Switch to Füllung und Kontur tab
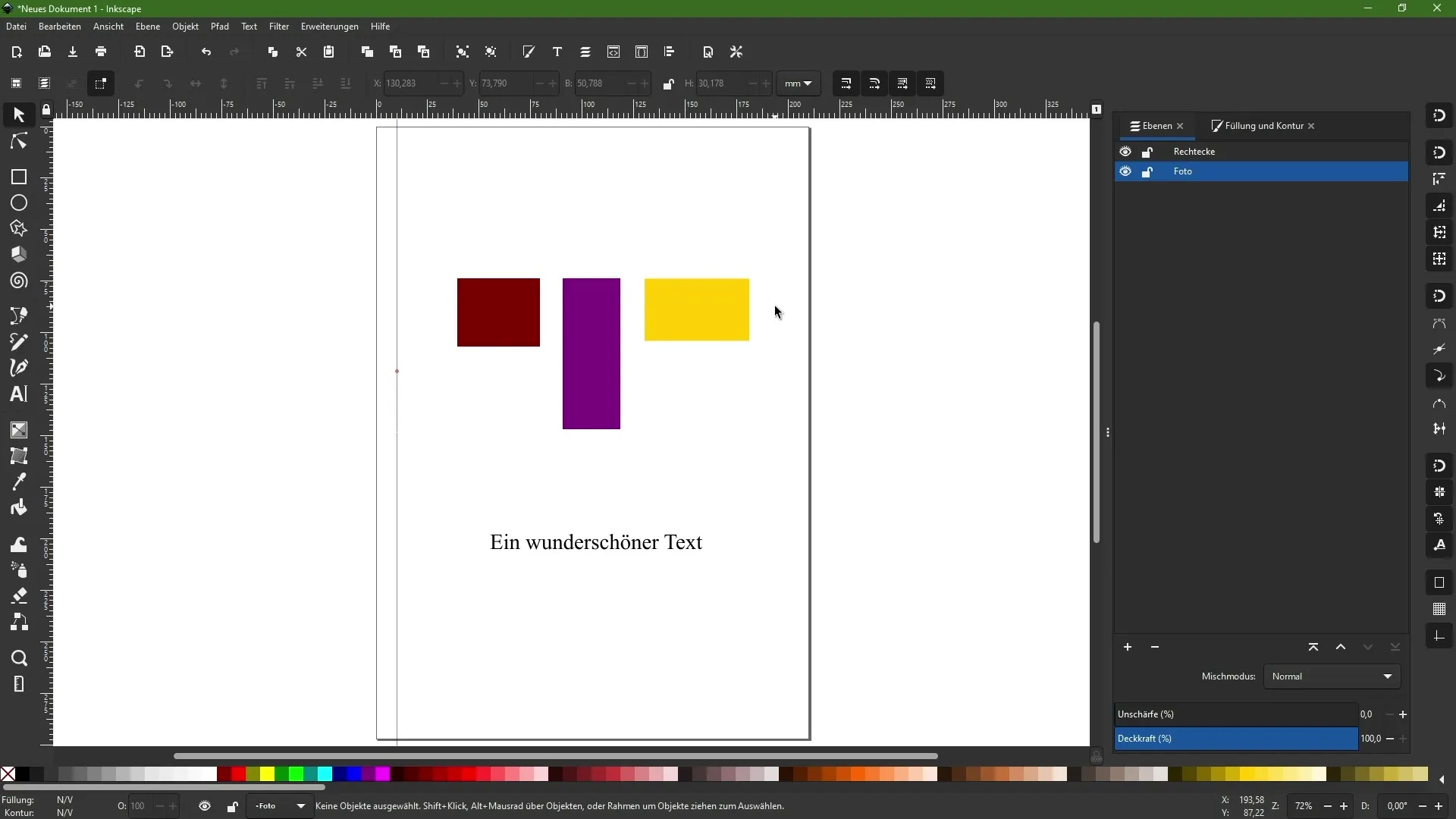The height and width of the screenshot is (819, 1456). pyautogui.click(x=1263, y=126)
